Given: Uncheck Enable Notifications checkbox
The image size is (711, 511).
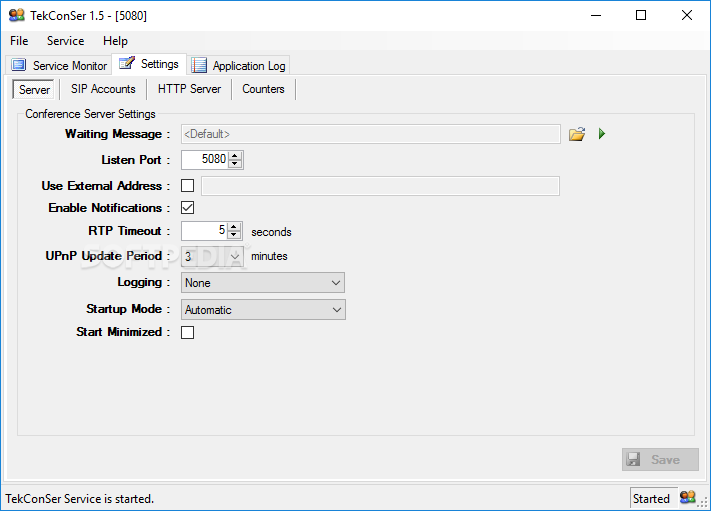Looking at the screenshot, I should click(x=187, y=208).
